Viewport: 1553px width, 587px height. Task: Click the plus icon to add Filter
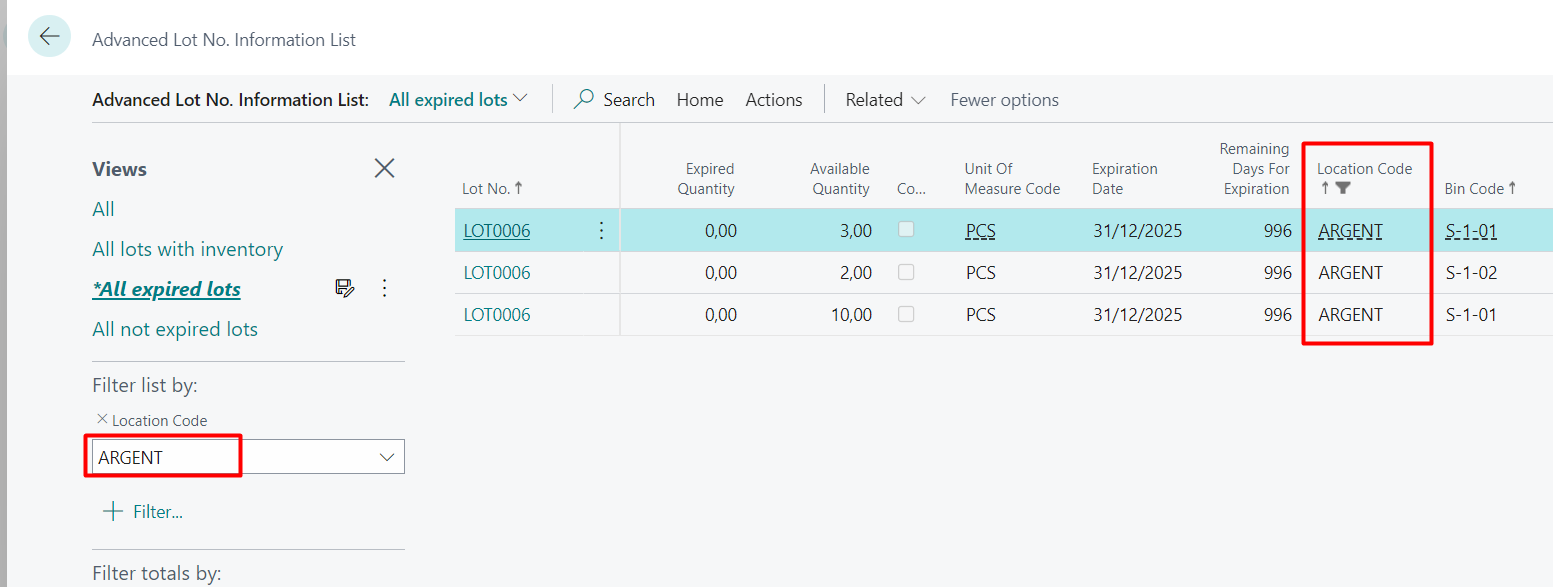click(112, 512)
